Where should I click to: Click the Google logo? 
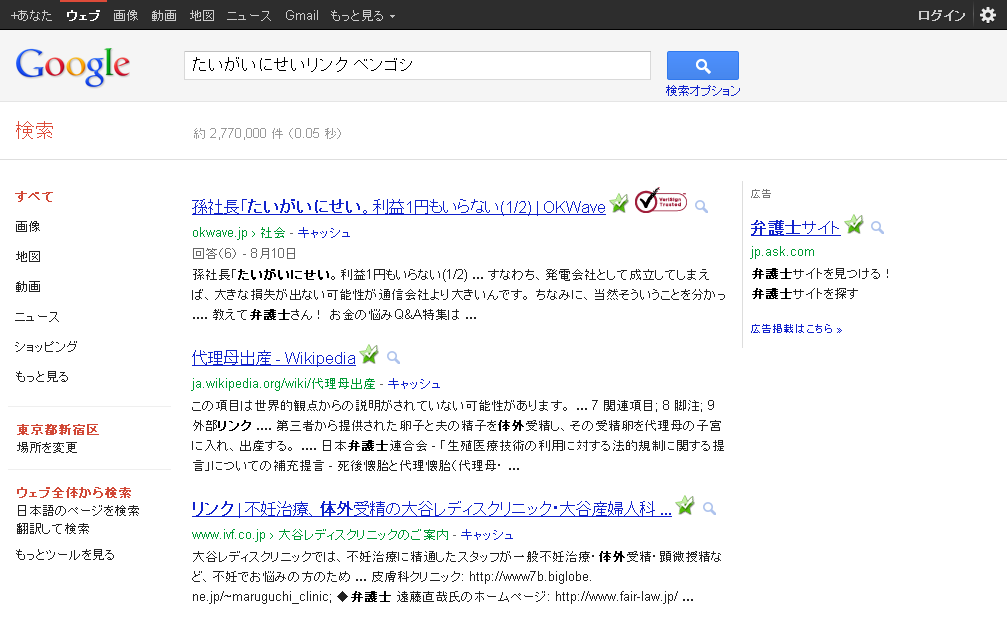click(73, 66)
